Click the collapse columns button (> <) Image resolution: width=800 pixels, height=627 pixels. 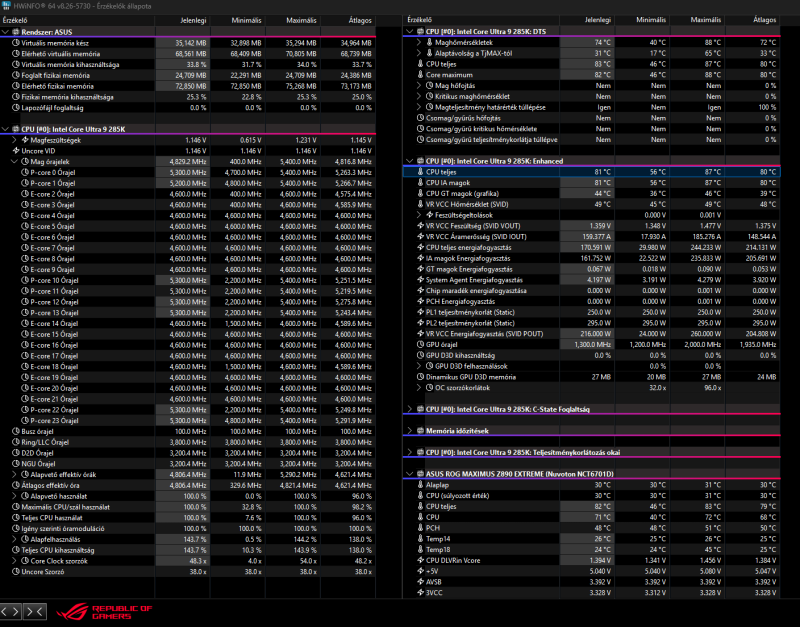[35, 611]
